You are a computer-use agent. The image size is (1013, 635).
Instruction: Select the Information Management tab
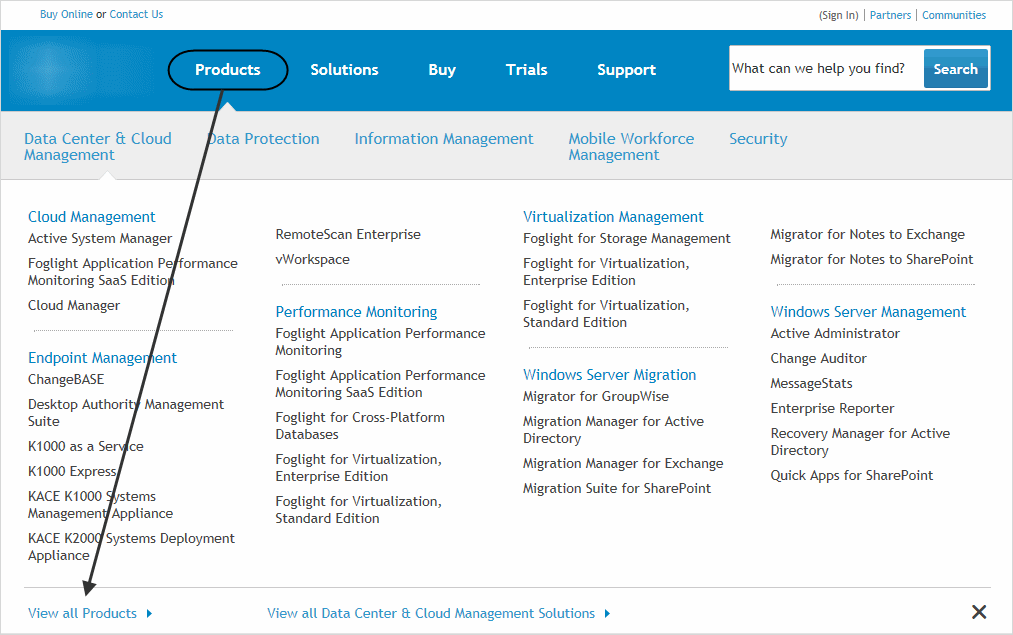[444, 139]
